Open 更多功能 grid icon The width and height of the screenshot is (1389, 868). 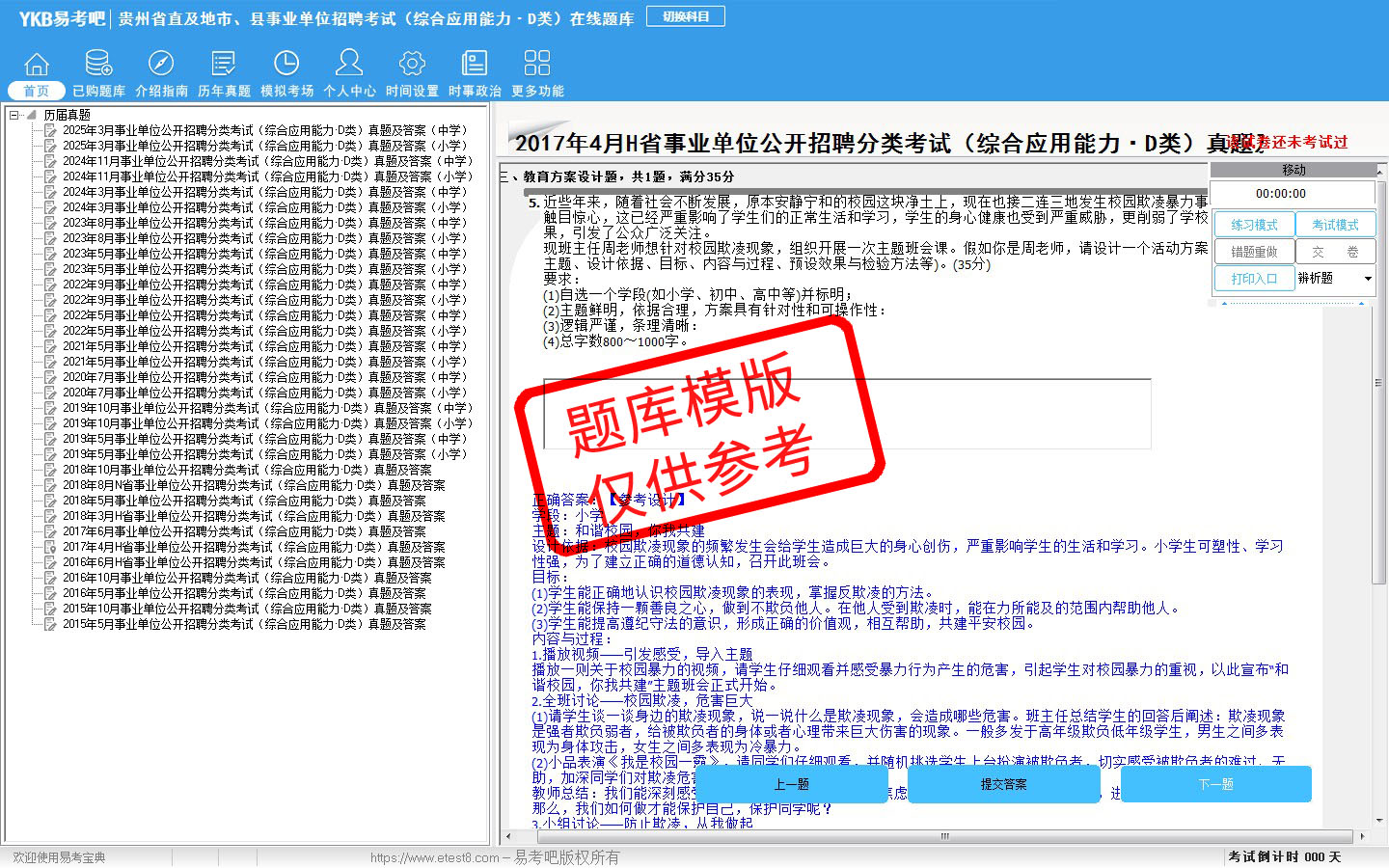pyautogui.click(x=537, y=65)
